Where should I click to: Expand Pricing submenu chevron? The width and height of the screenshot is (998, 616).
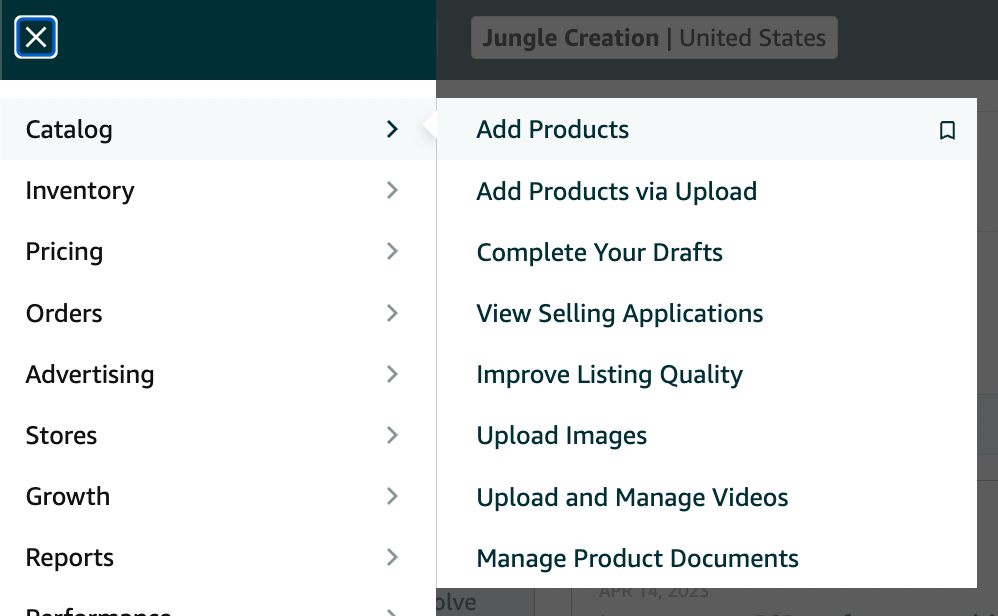[392, 251]
